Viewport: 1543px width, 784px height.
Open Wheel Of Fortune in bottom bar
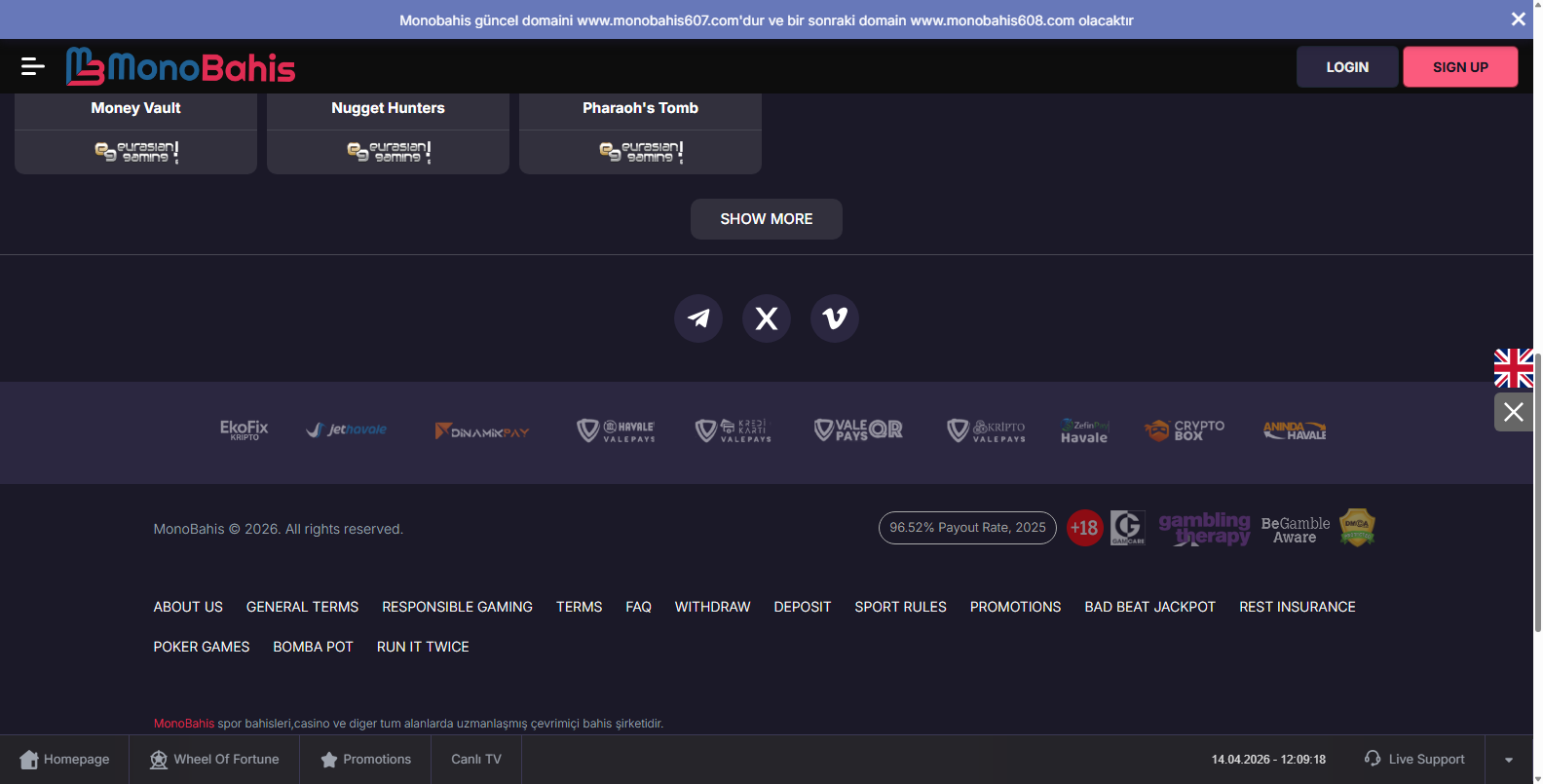pyautogui.click(x=214, y=760)
